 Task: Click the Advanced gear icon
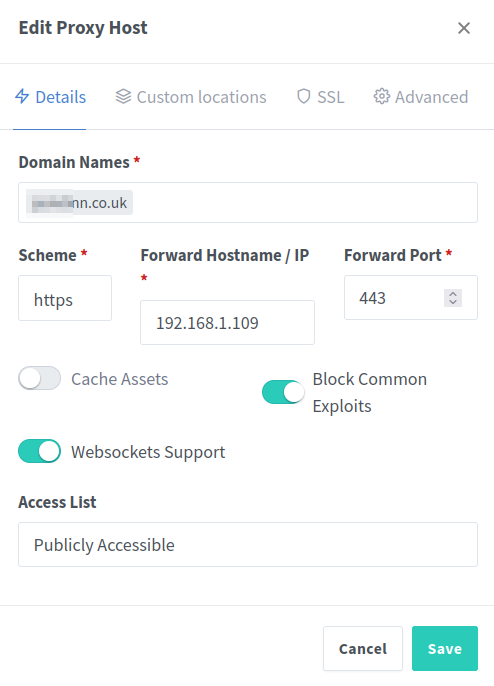pos(382,97)
